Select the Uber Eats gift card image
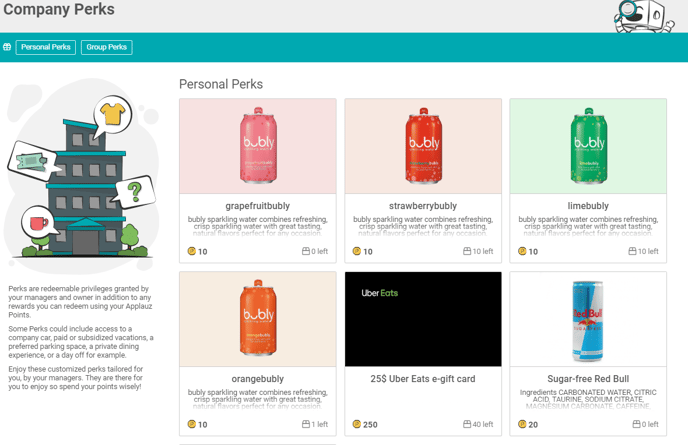The width and height of the screenshot is (688, 445). click(423, 319)
